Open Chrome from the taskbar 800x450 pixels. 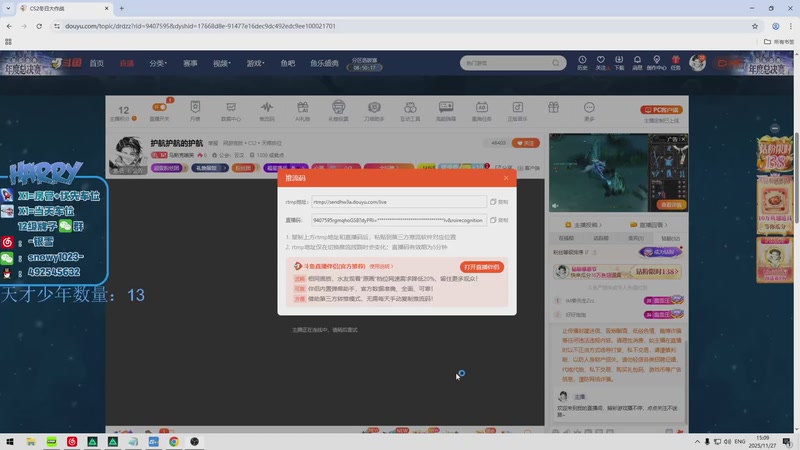(174, 442)
